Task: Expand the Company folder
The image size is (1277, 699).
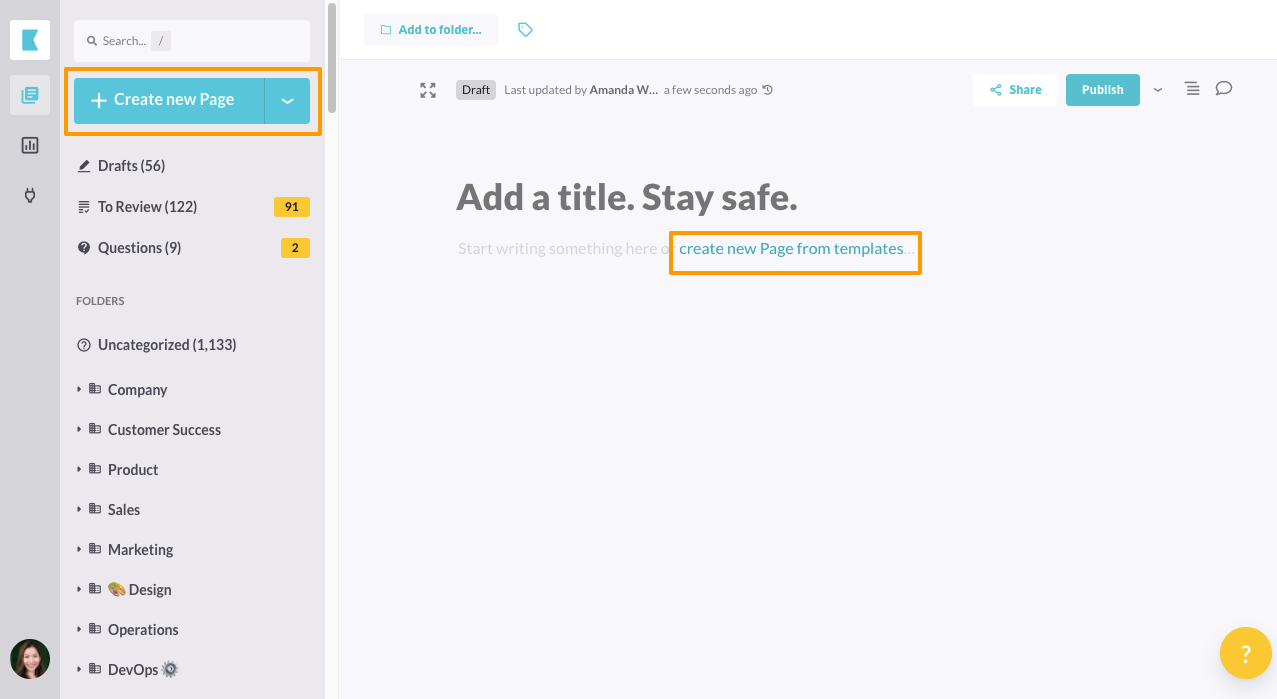Action: pyautogui.click(x=80, y=389)
